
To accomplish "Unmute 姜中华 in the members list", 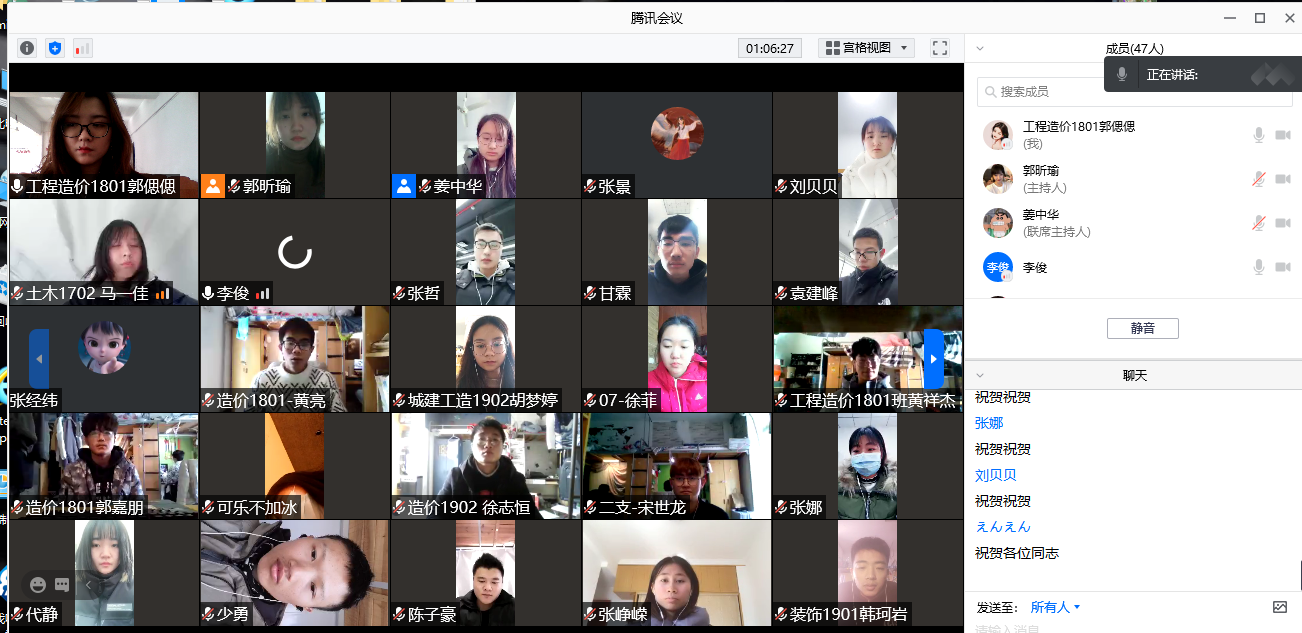I will (x=1259, y=223).
